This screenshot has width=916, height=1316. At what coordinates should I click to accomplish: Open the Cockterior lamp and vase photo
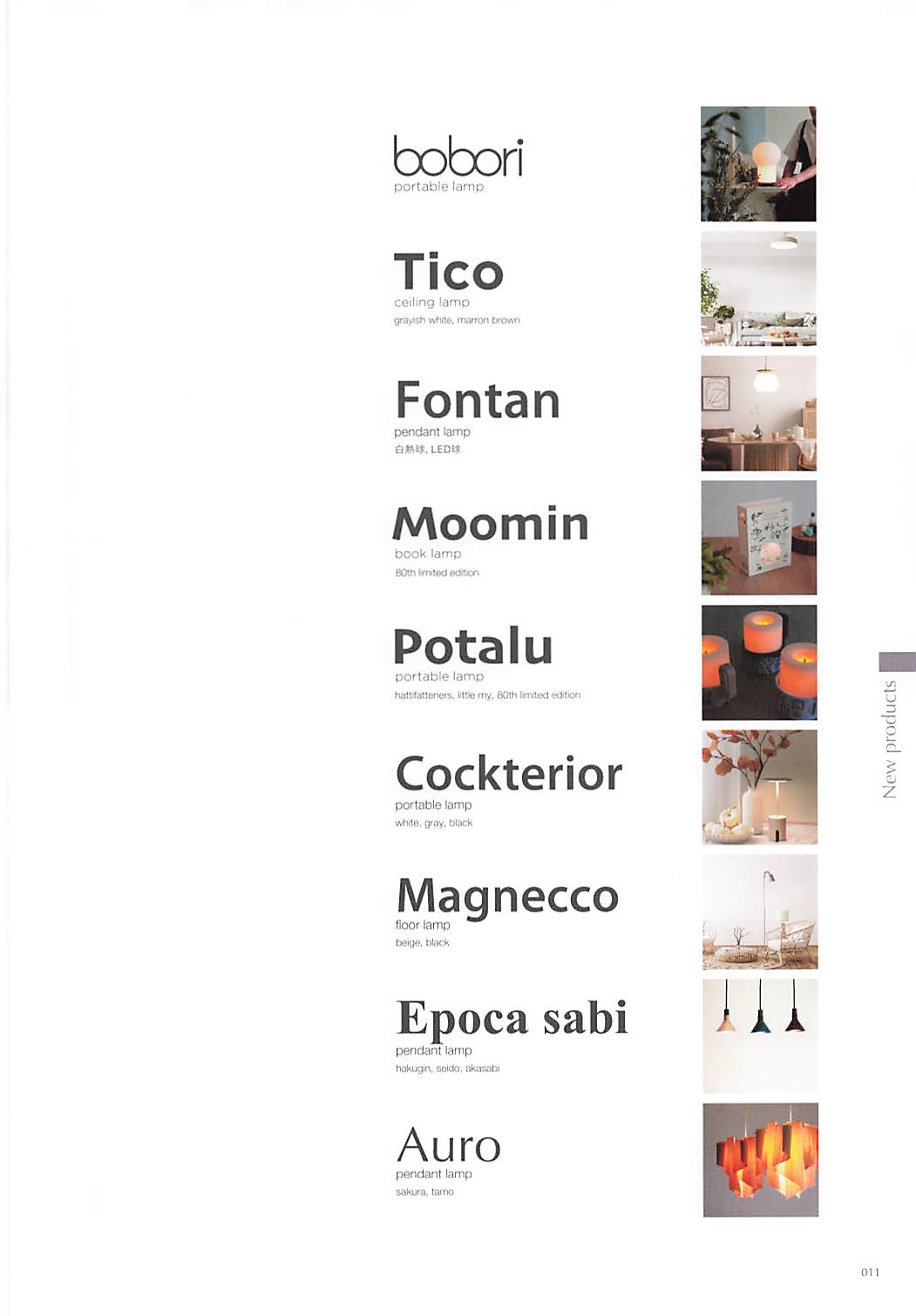[760, 787]
